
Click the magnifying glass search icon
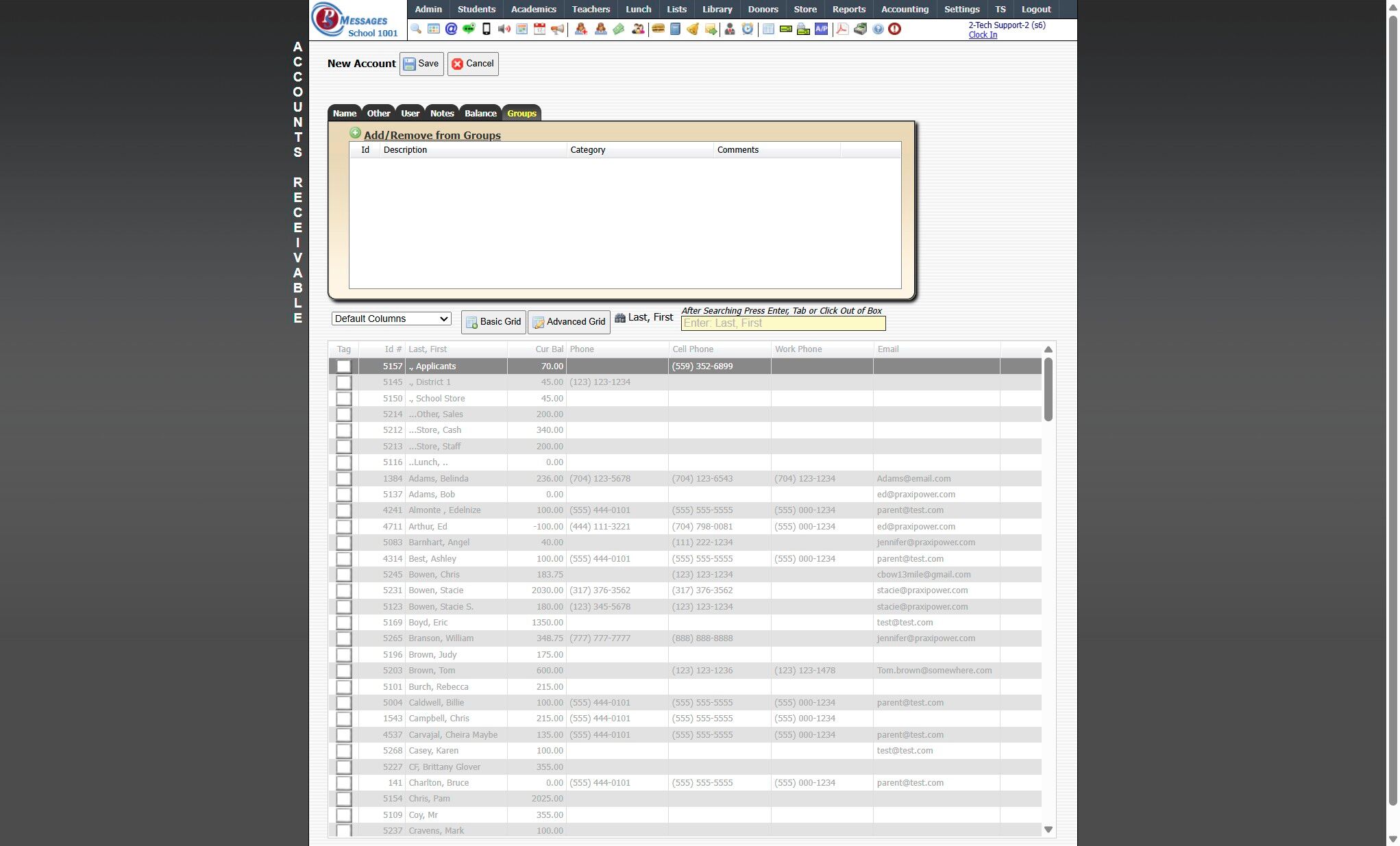click(416, 29)
